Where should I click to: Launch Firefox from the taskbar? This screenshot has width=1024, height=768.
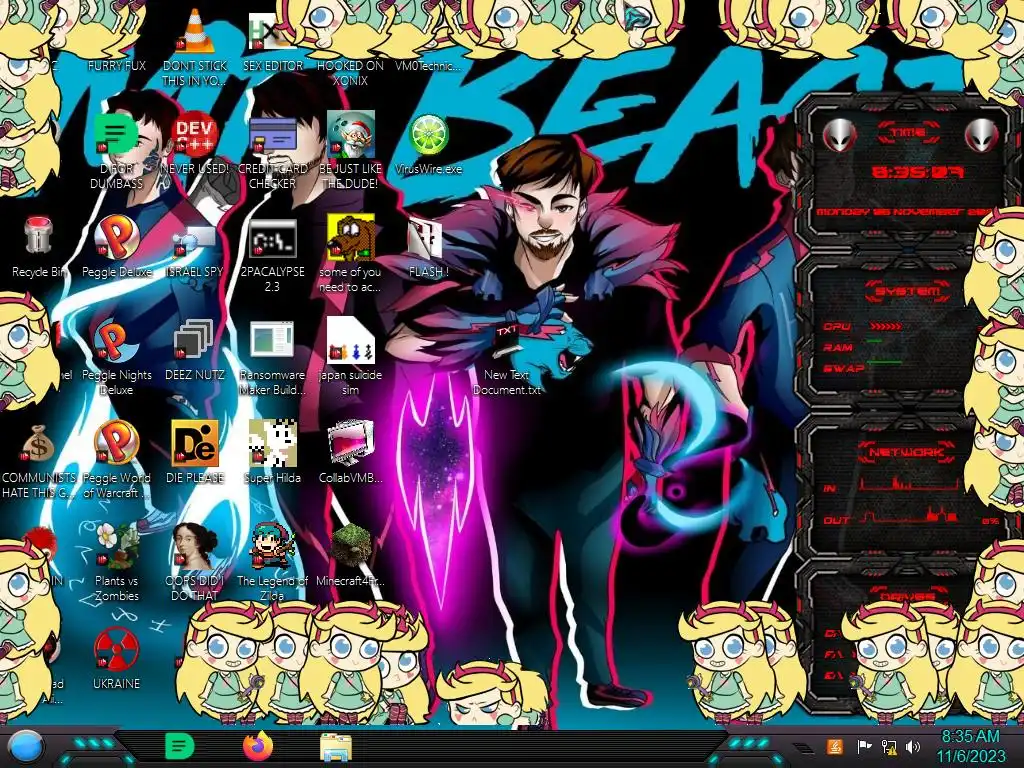point(257,746)
